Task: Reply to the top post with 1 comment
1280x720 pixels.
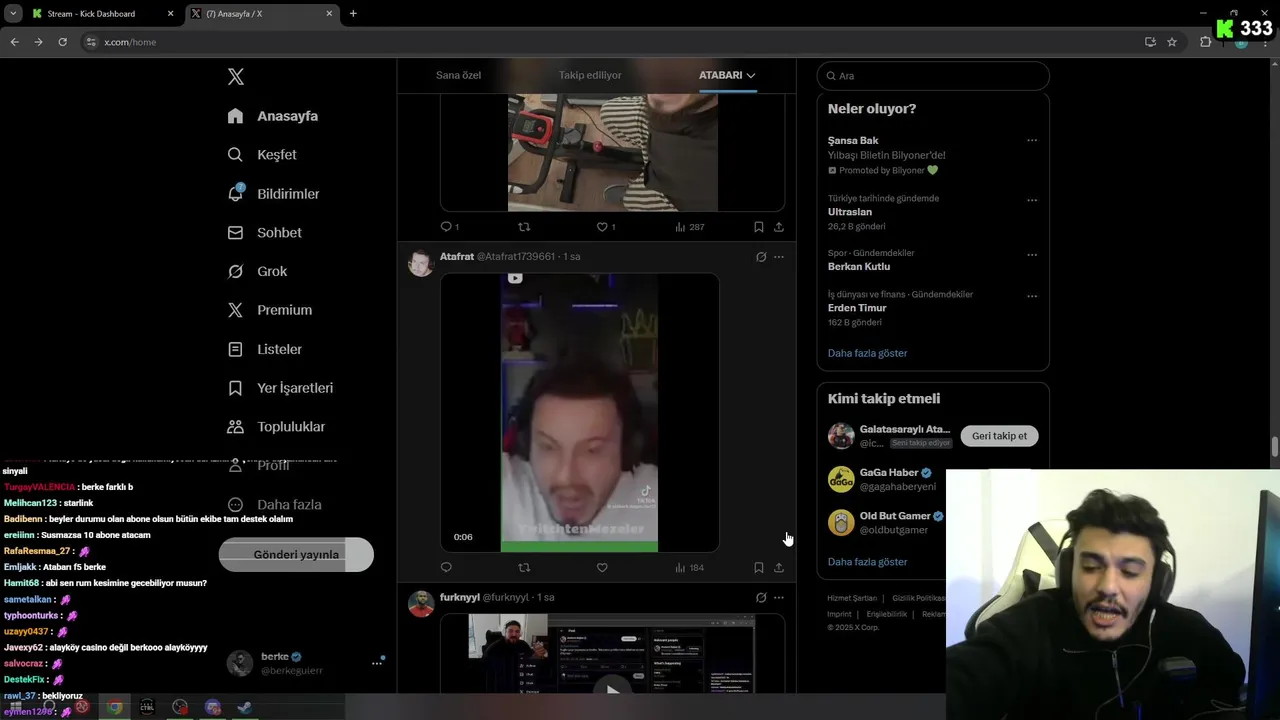Action: pyautogui.click(x=449, y=227)
